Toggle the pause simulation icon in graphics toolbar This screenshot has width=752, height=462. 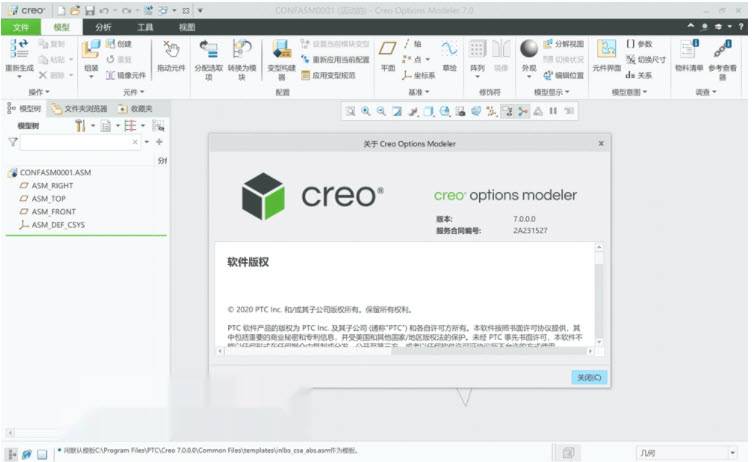(553, 111)
